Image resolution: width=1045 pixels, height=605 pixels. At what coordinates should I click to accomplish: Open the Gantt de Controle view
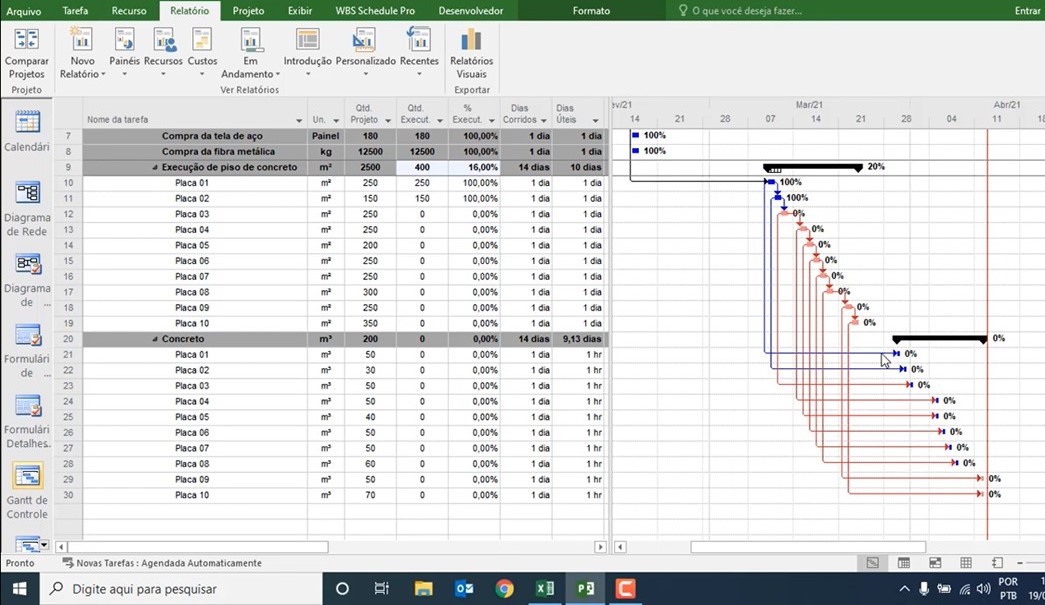[27, 492]
